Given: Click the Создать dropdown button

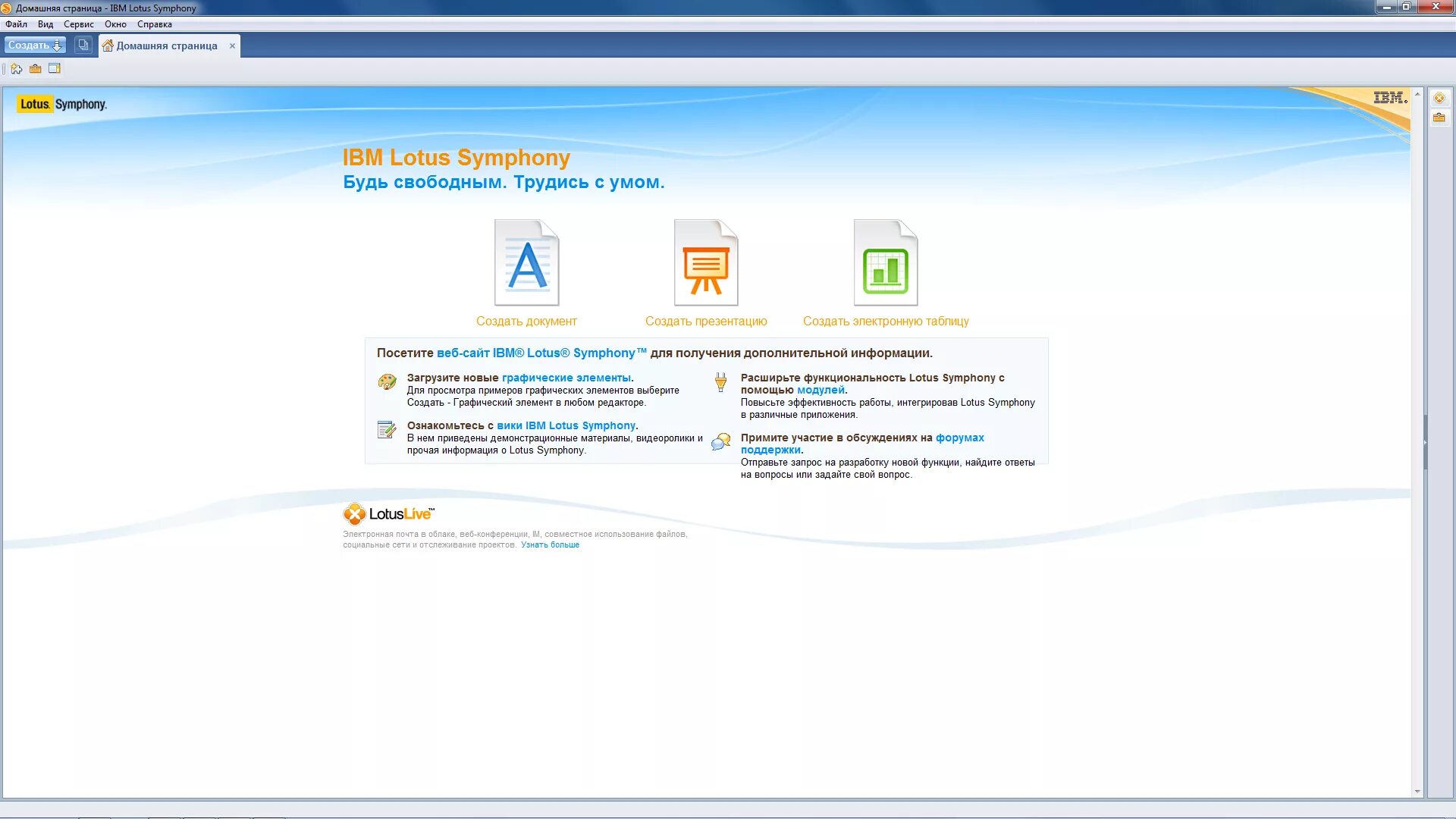Looking at the screenshot, I should [x=35, y=45].
